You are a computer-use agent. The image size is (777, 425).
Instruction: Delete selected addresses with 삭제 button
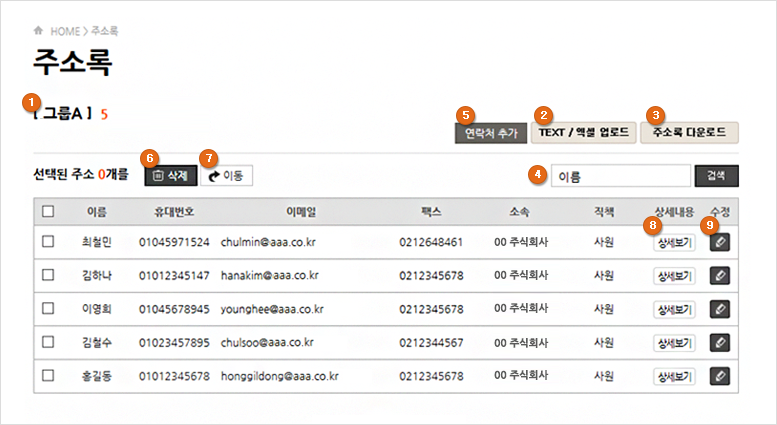[x=170, y=176]
